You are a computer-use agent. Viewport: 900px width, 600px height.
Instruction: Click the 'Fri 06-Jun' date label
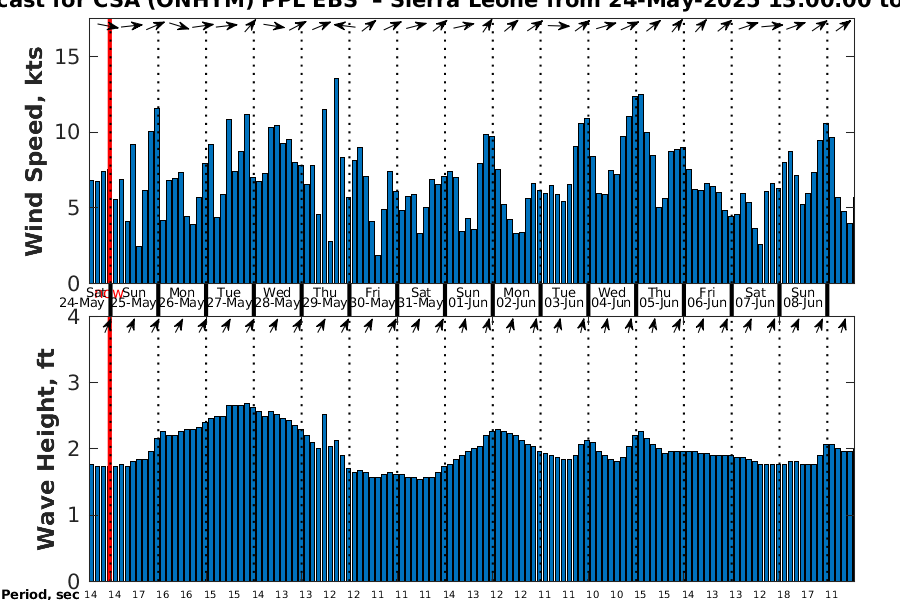coord(707,297)
